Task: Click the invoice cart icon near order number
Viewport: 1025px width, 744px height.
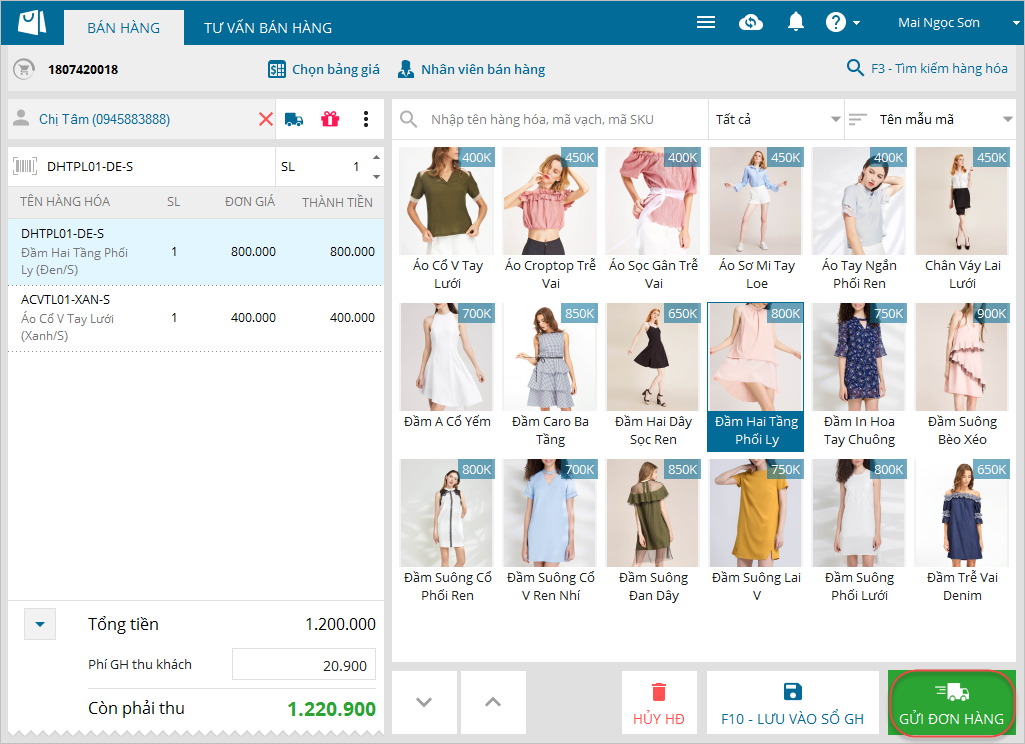Action: click(x=23, y=69)
